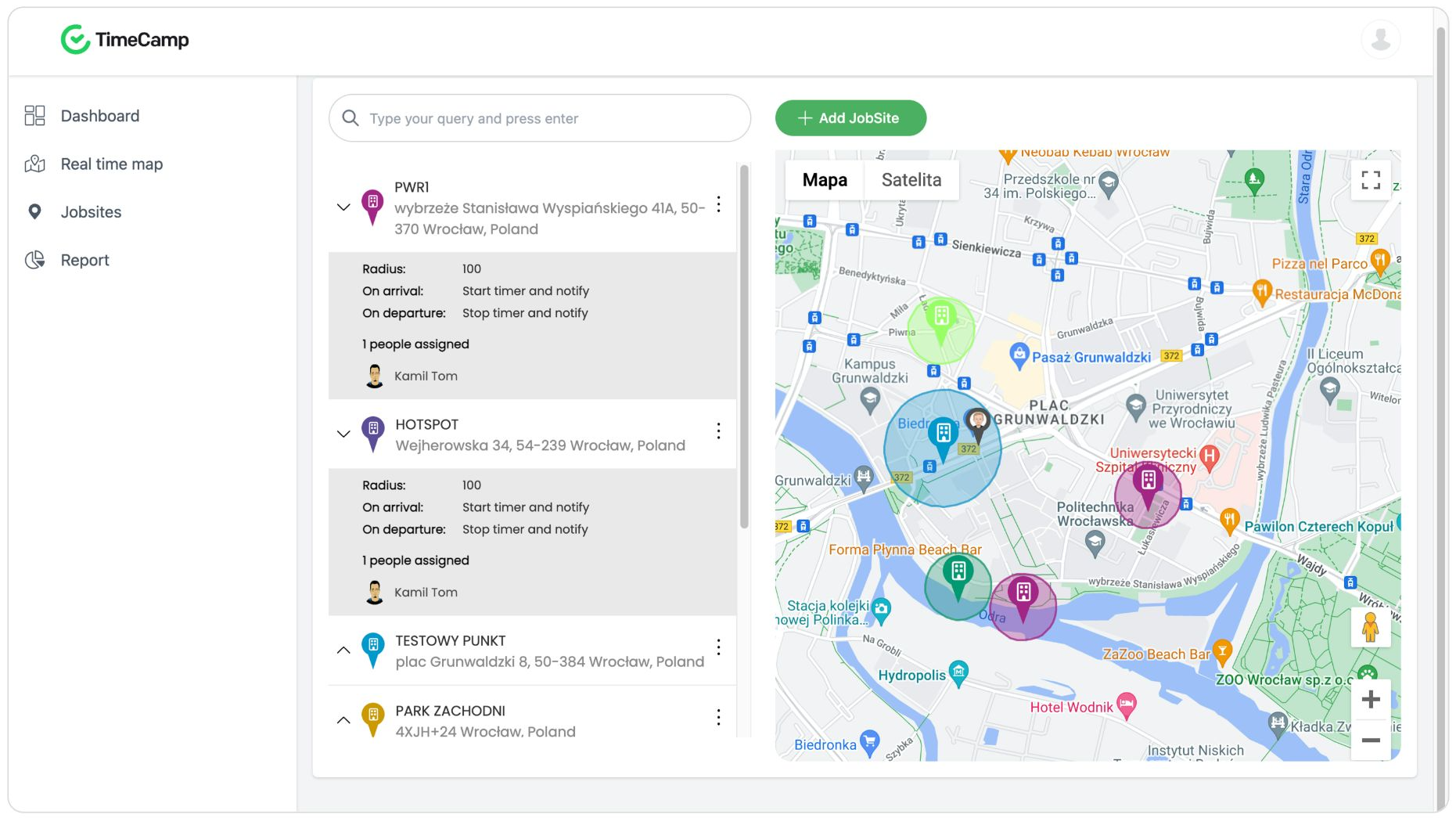Click the Hotel Wodnik map marker
Viewport: 1456px width, 818px height.
(x=1126, y=705)
